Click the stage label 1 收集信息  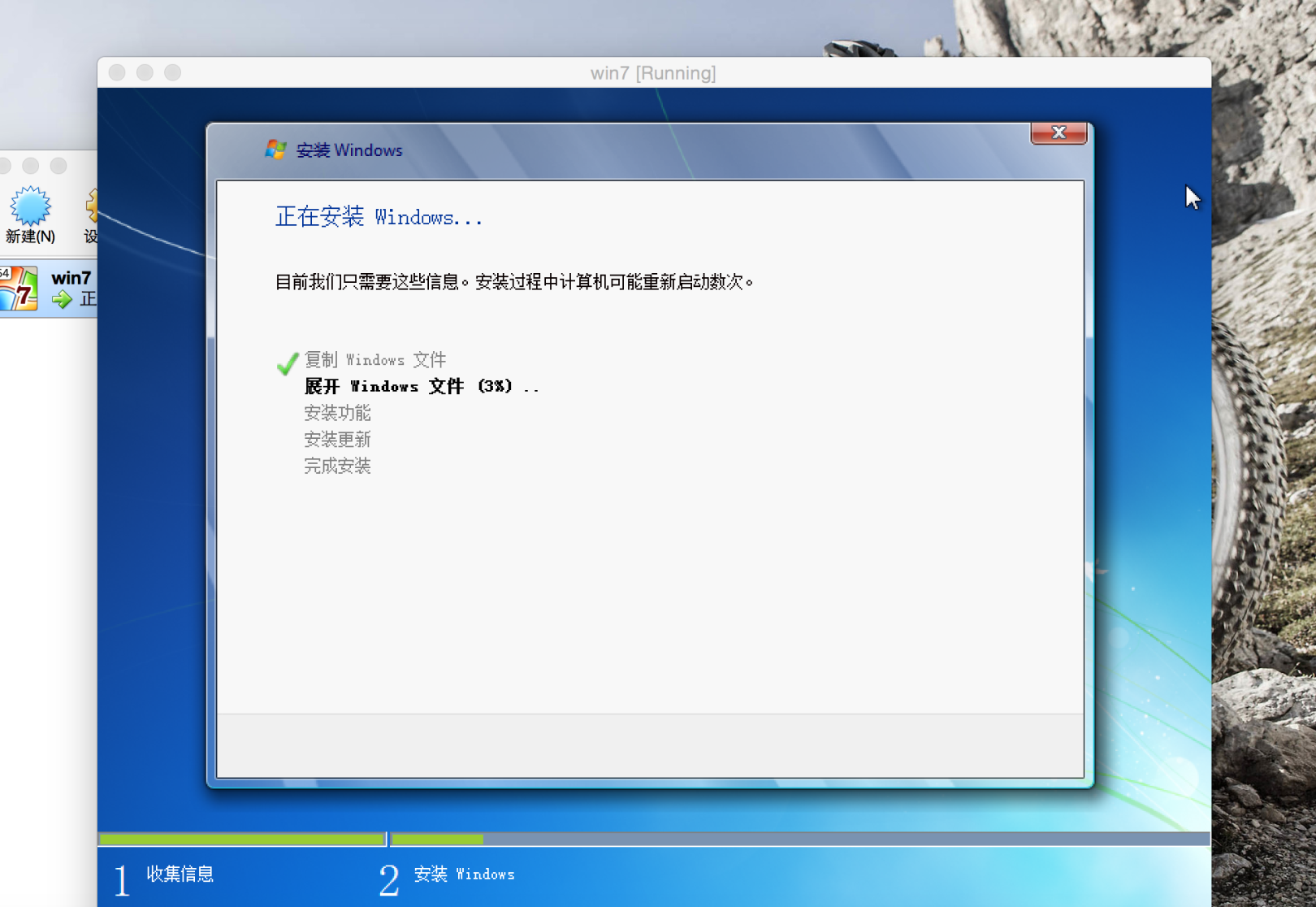click(x=164, y=878)
